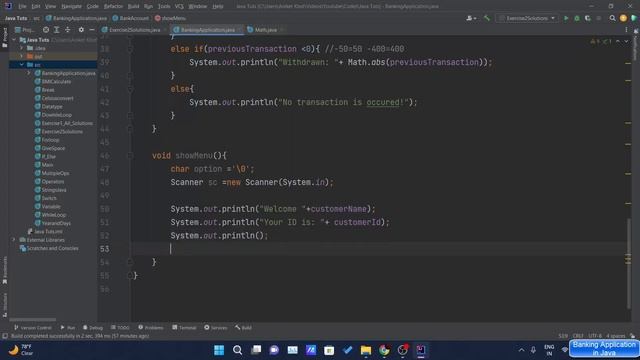The height and width of the screenshot is (360, 640).
Task: Click the tool window quick access icon in the status bar corner
Action: pyautogui.click(x=5, y=336)
